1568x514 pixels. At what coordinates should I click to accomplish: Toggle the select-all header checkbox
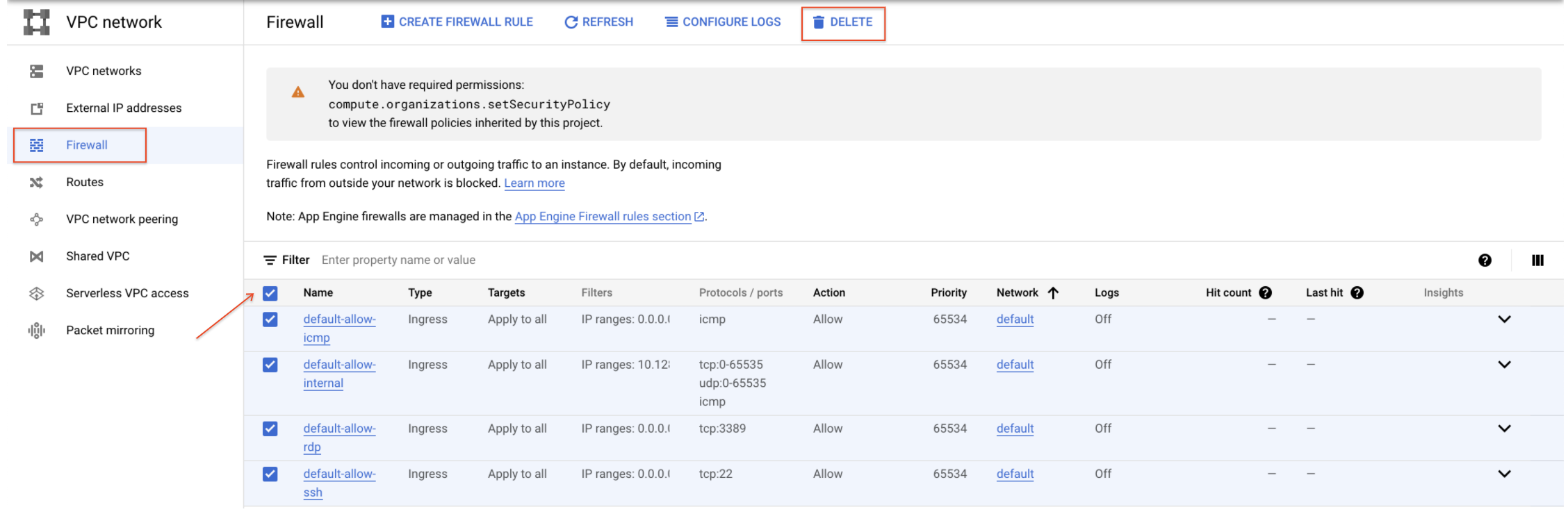point(270,294)
